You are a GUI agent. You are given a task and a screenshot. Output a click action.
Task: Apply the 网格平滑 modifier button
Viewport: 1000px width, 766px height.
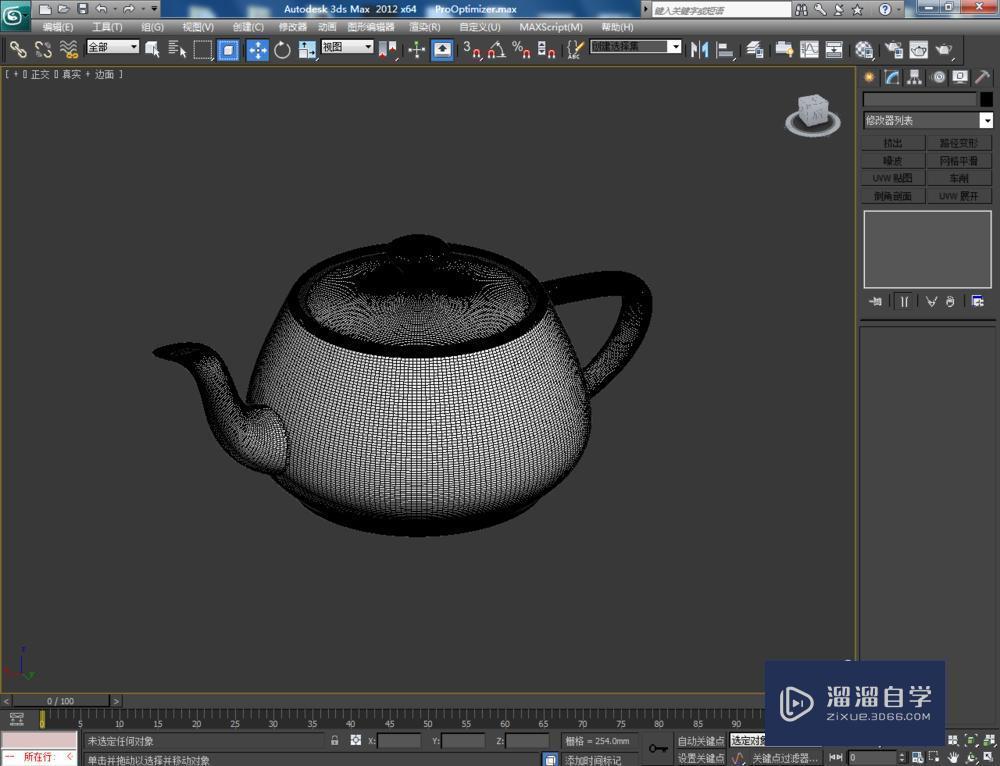958,160
